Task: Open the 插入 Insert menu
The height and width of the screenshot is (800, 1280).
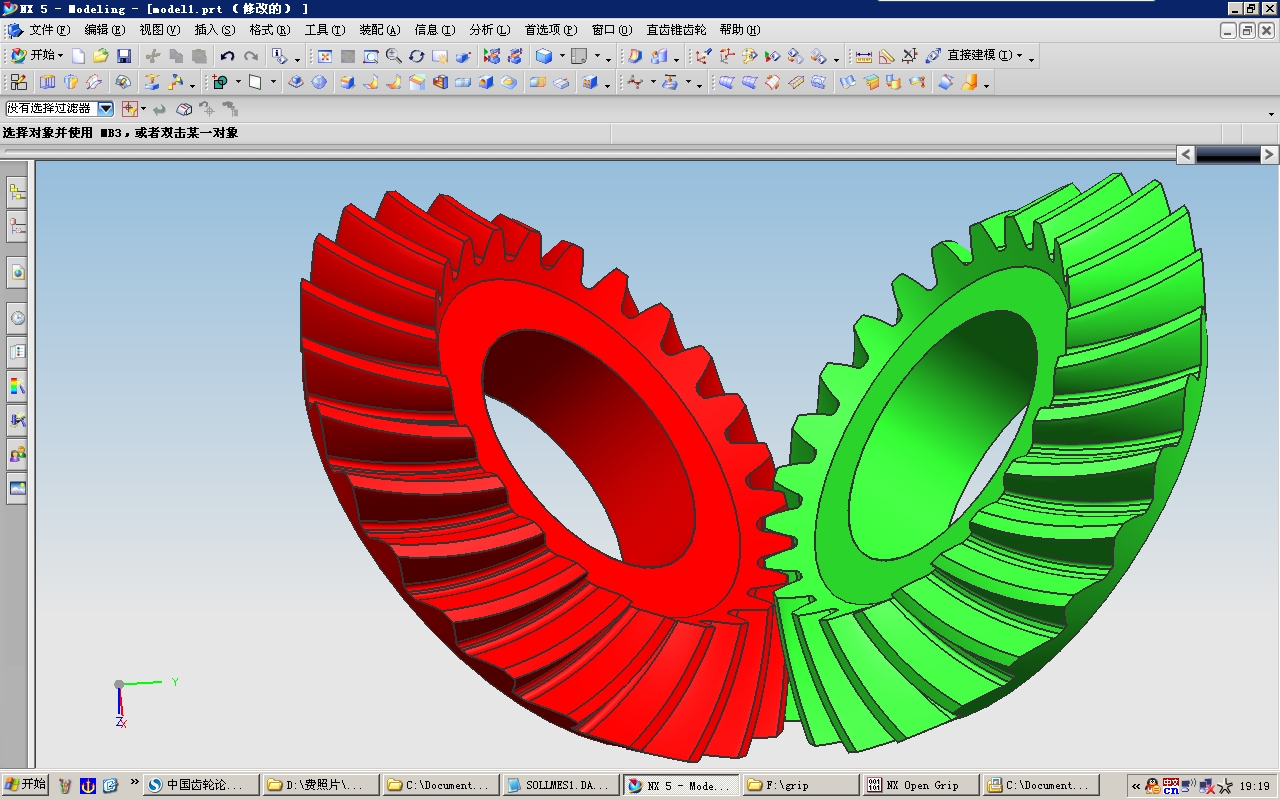Action: tap(215, 30)
